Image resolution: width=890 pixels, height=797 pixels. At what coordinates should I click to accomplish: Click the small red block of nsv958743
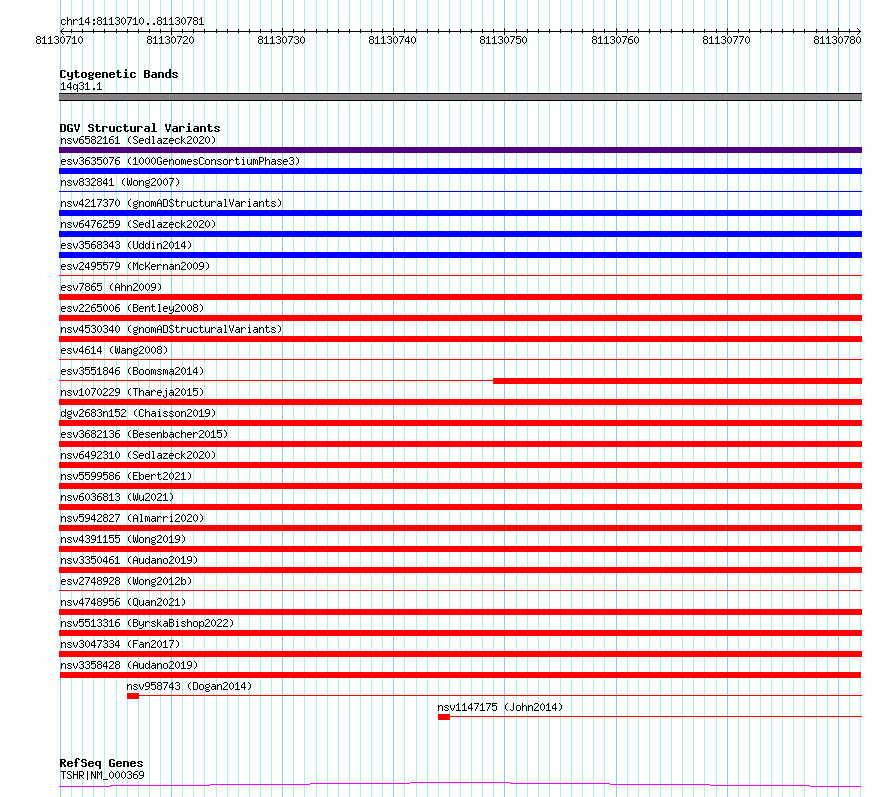(133, 696)
